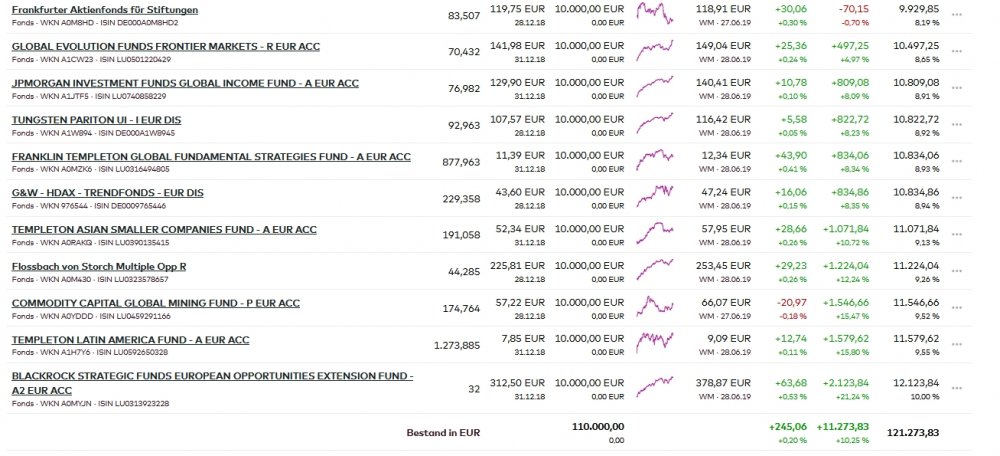The height and width of the screenshot is (456, 1000).
Task: Click the Tungsten Pariton UI fund name
Action: click(x=96, y=120)
